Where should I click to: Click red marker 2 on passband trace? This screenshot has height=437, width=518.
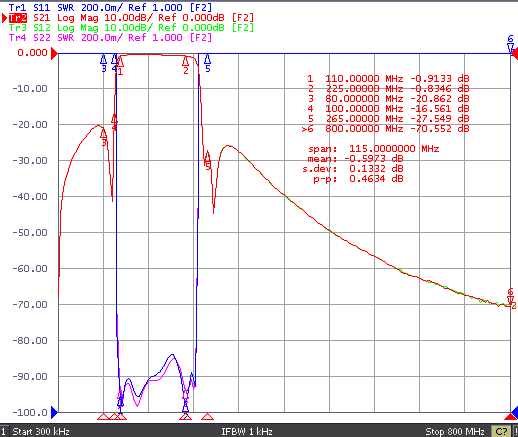tap(186, 62)
